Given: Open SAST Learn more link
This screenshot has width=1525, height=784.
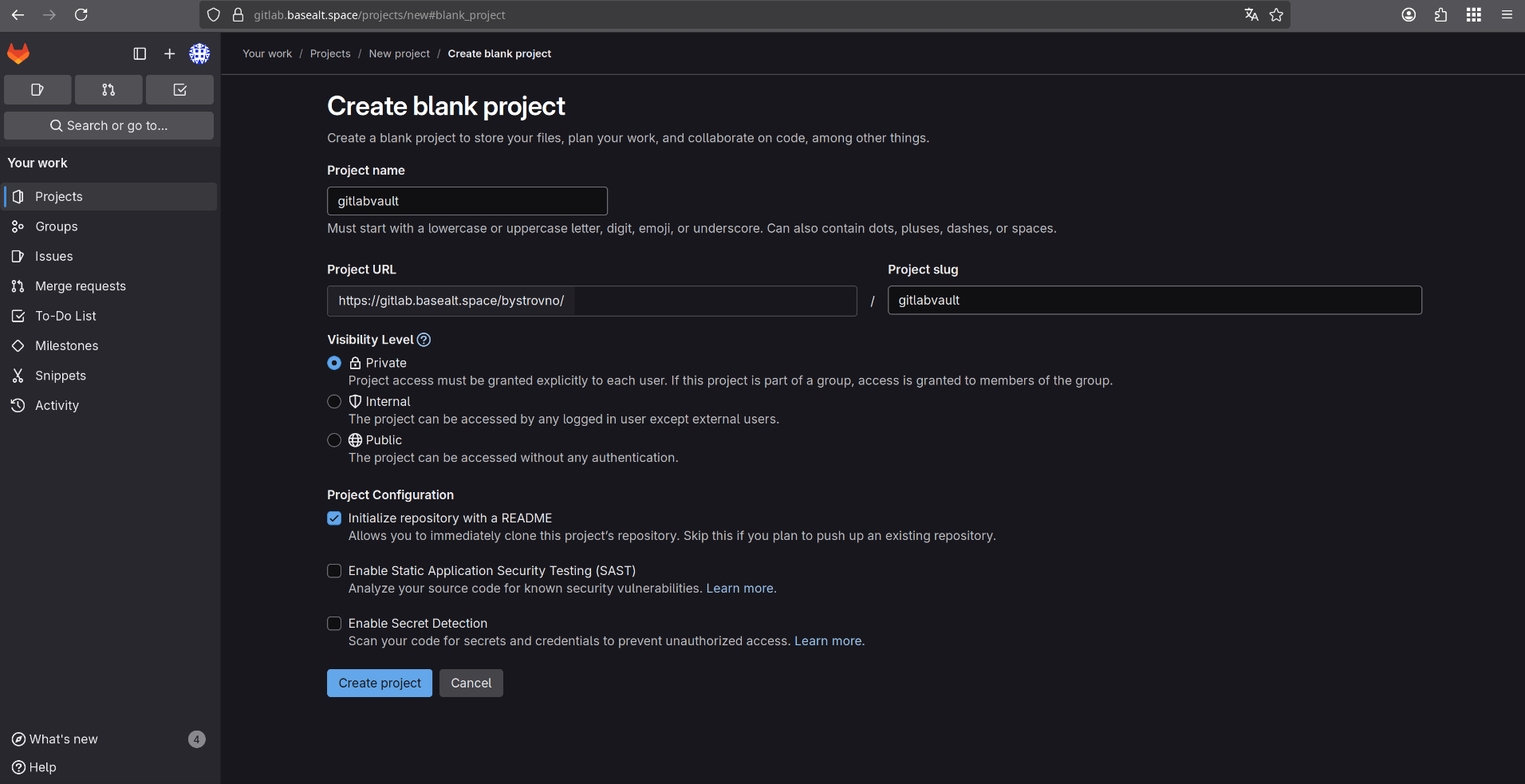Looking at the screenshot, I should coord(740,589).
